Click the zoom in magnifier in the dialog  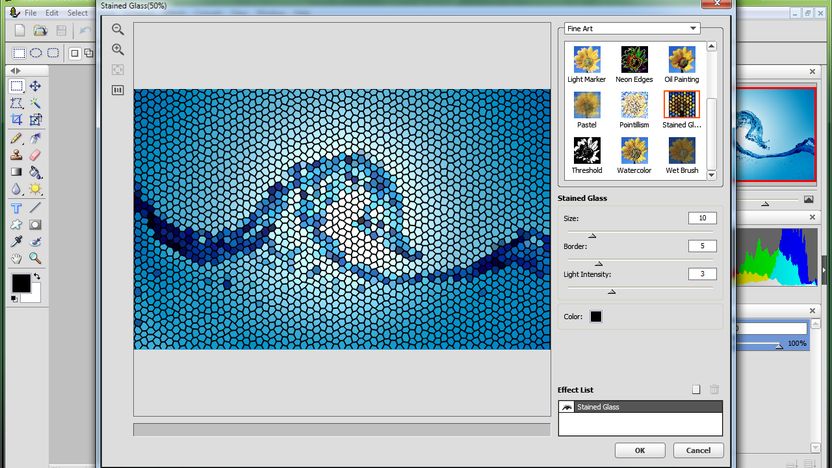point(118,49)
